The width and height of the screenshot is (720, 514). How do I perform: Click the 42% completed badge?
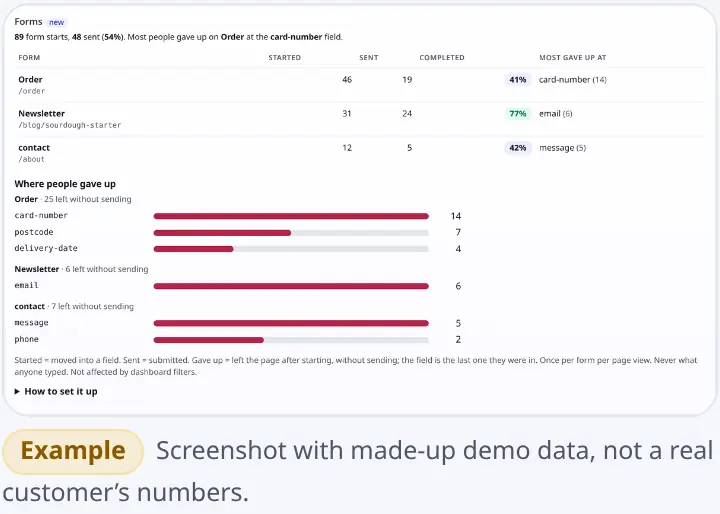point(518,147)
